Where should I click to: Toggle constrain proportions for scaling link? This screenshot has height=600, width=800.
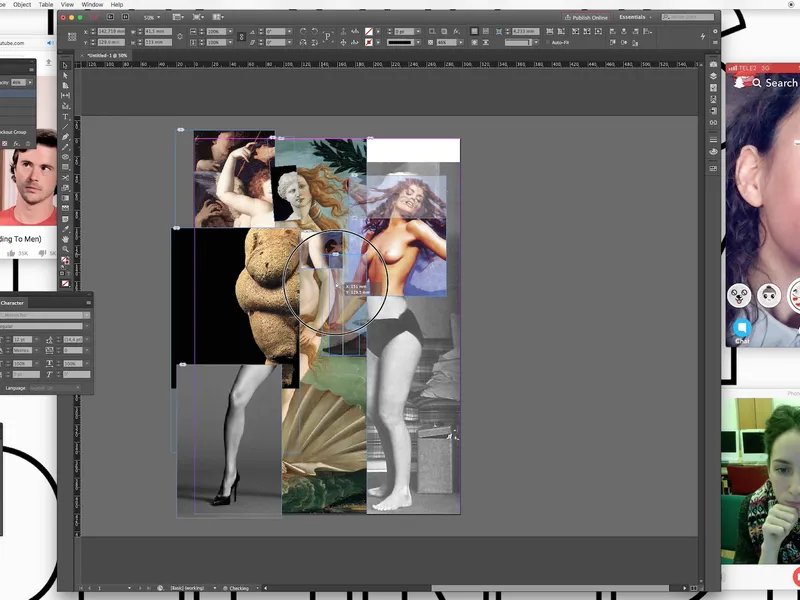[x=241, y=37]
